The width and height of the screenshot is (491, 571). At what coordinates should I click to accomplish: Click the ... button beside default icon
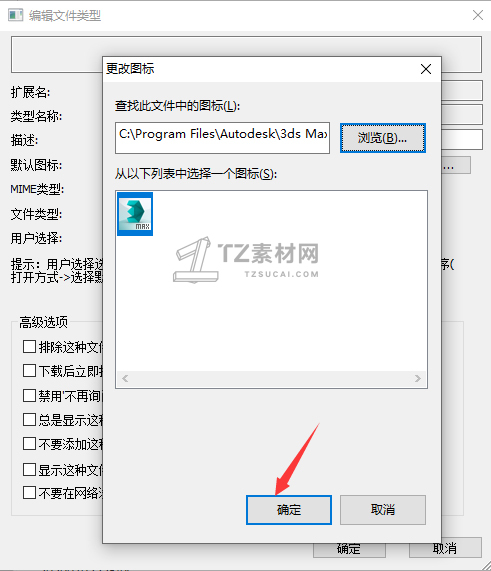456,166
